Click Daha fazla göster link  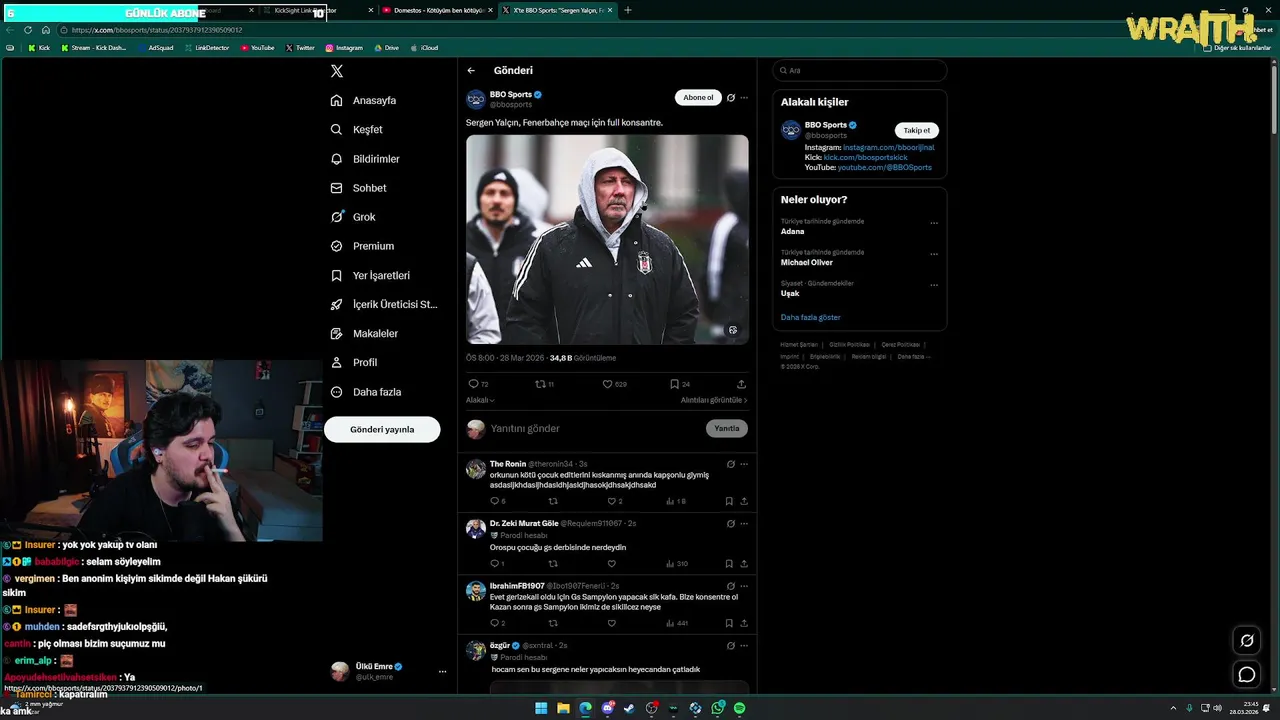point(811,317)
